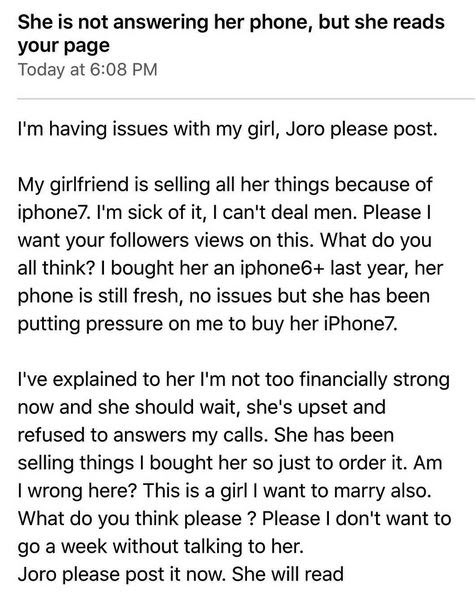Click the "Today at 6:08 PM" timestamp

pyautogui.click(x=88, y=70)
